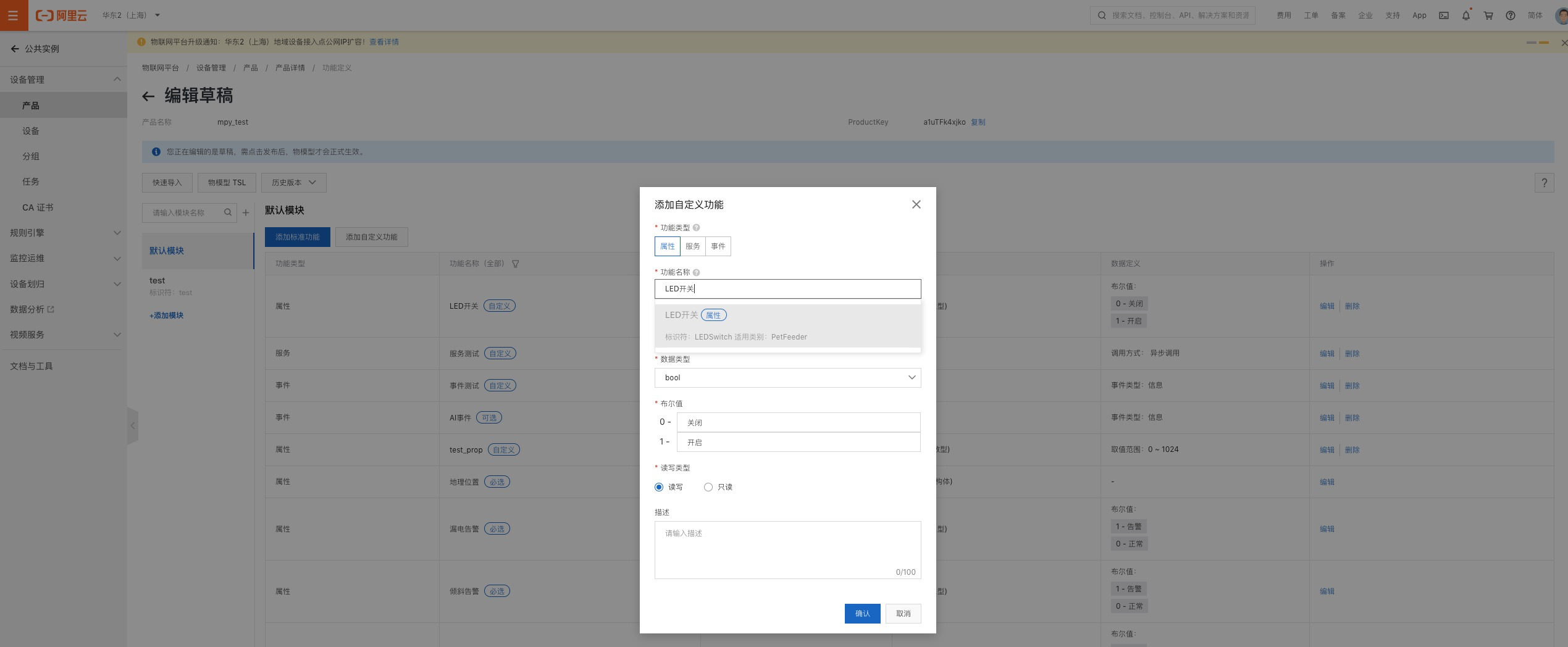The width and height of the screenshot is (1568, 647).
Task: Click the 添加自定义功能 button
Action: click(x=372, y=237)
